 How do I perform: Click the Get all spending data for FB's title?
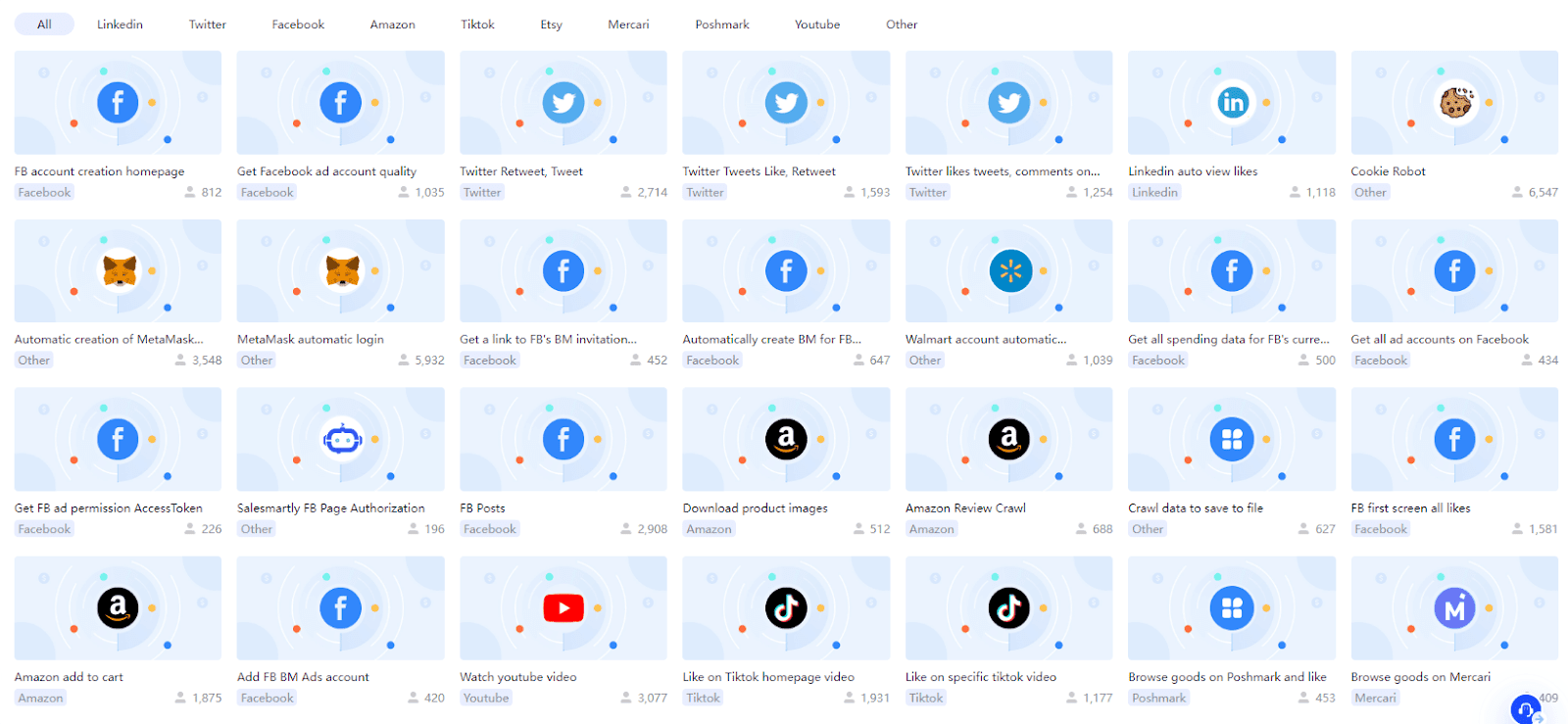click(1229, 340)
